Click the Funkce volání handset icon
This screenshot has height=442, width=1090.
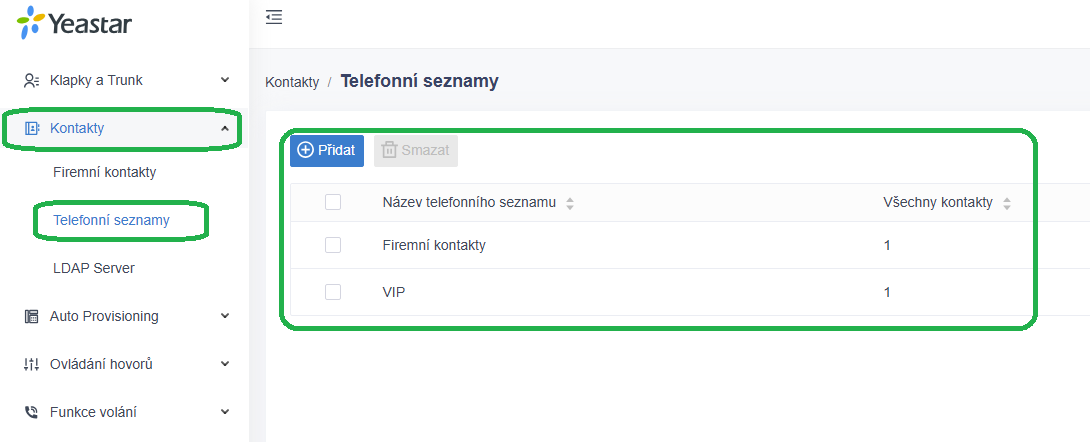[31, 412]
